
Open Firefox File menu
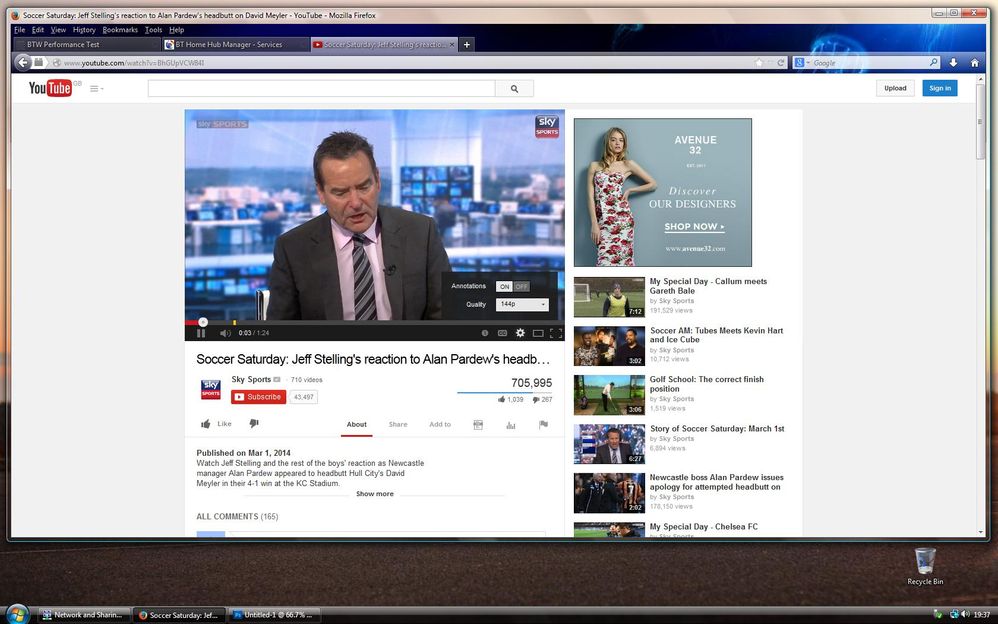click(x=20, y=30)
